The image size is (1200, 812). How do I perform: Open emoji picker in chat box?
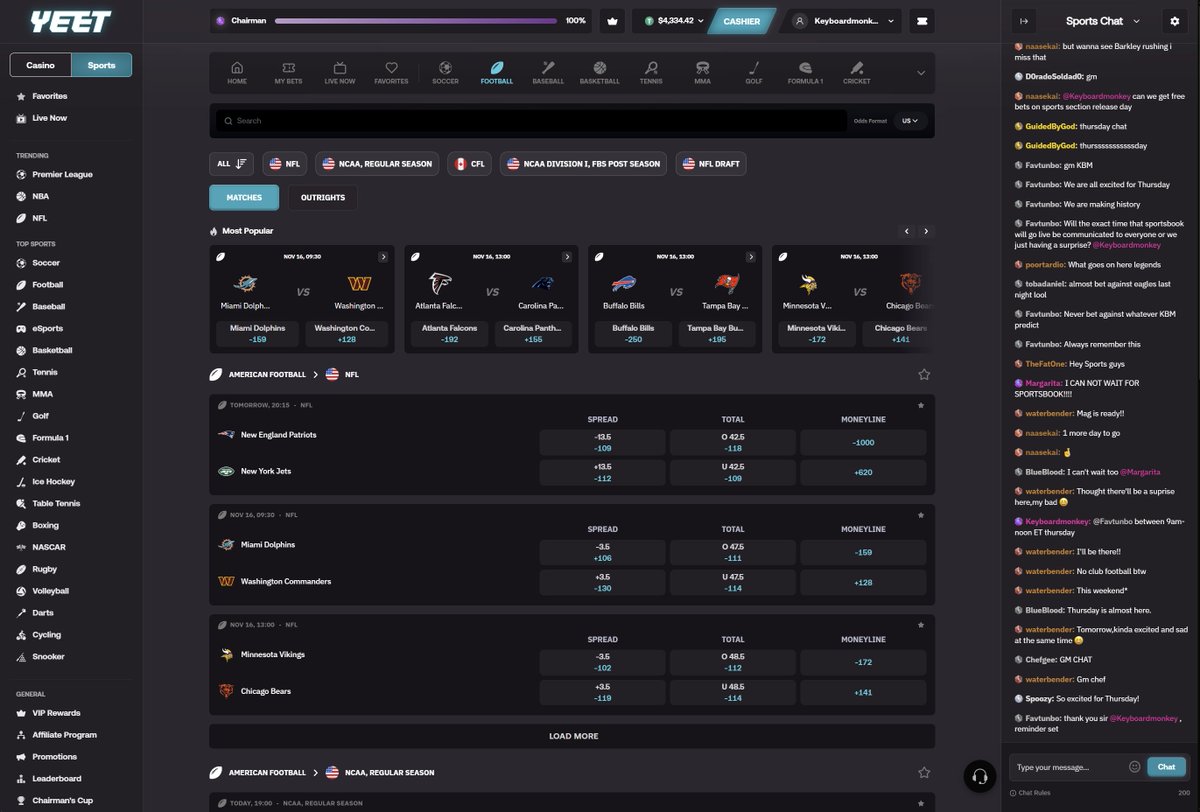(1134, 767)
